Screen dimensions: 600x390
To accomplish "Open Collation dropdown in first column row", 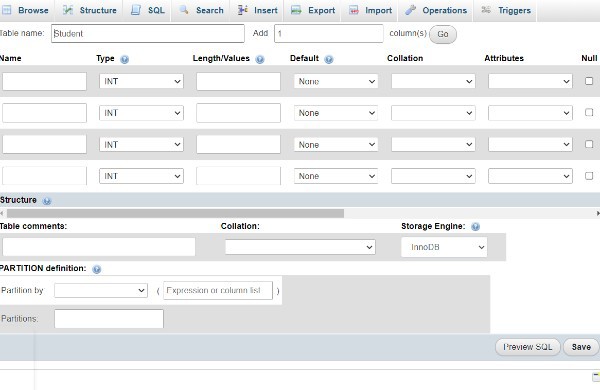I will click(433, 81).
